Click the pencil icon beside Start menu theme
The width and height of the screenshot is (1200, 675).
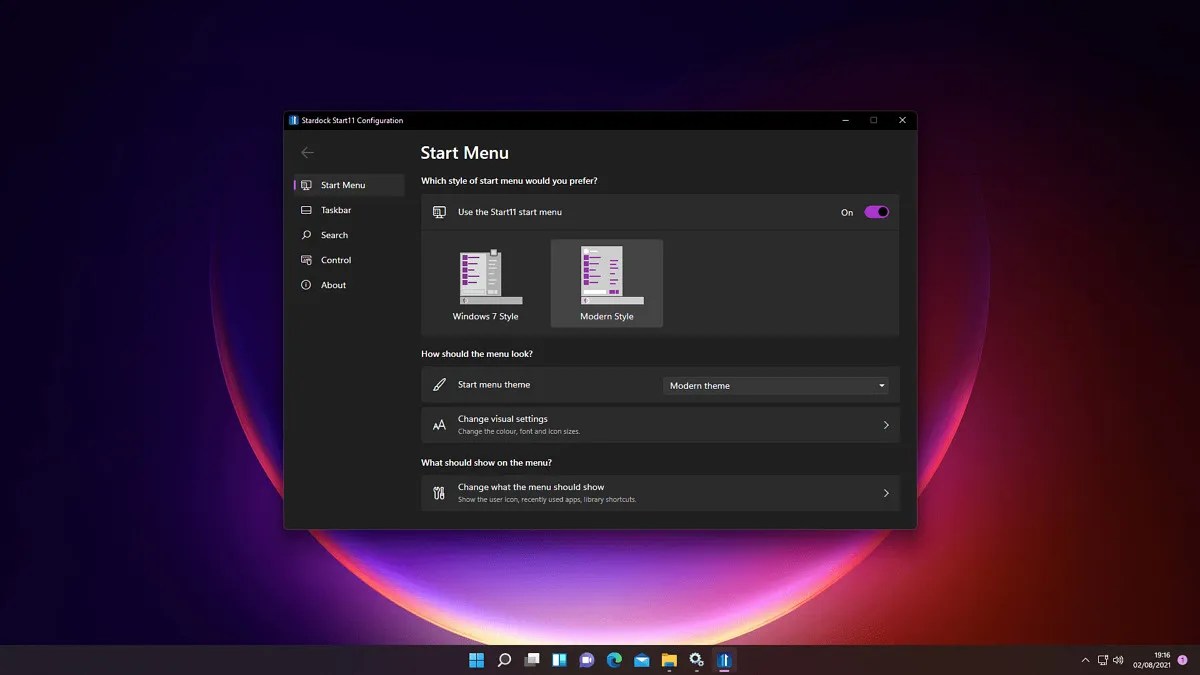click(x=438, y=384)
